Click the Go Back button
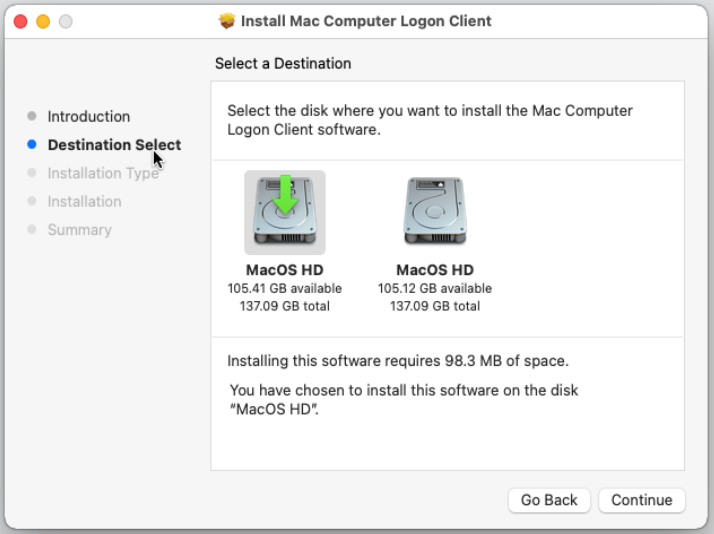Screen dimensions: 714x534 tap(549, 500)
